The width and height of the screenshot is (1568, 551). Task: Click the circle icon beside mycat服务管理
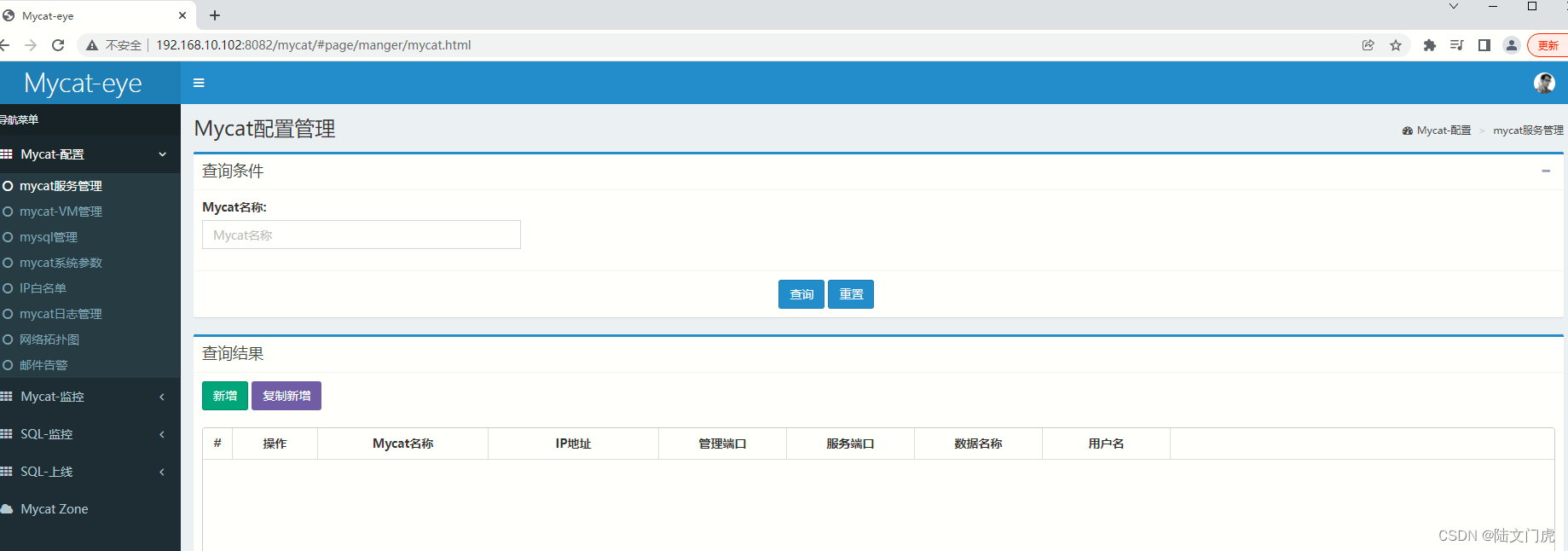pos(8,186)
